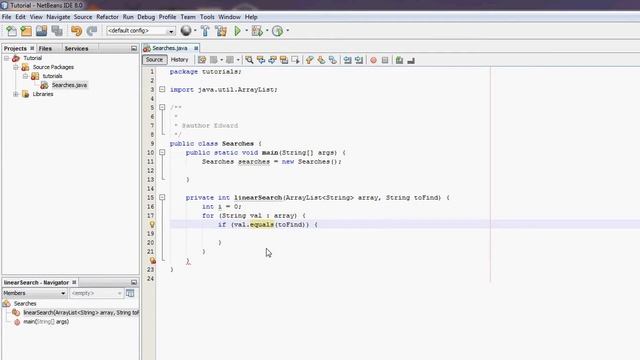
Task: Click the Stop Macro Recording icon
Action: point(385,60)
